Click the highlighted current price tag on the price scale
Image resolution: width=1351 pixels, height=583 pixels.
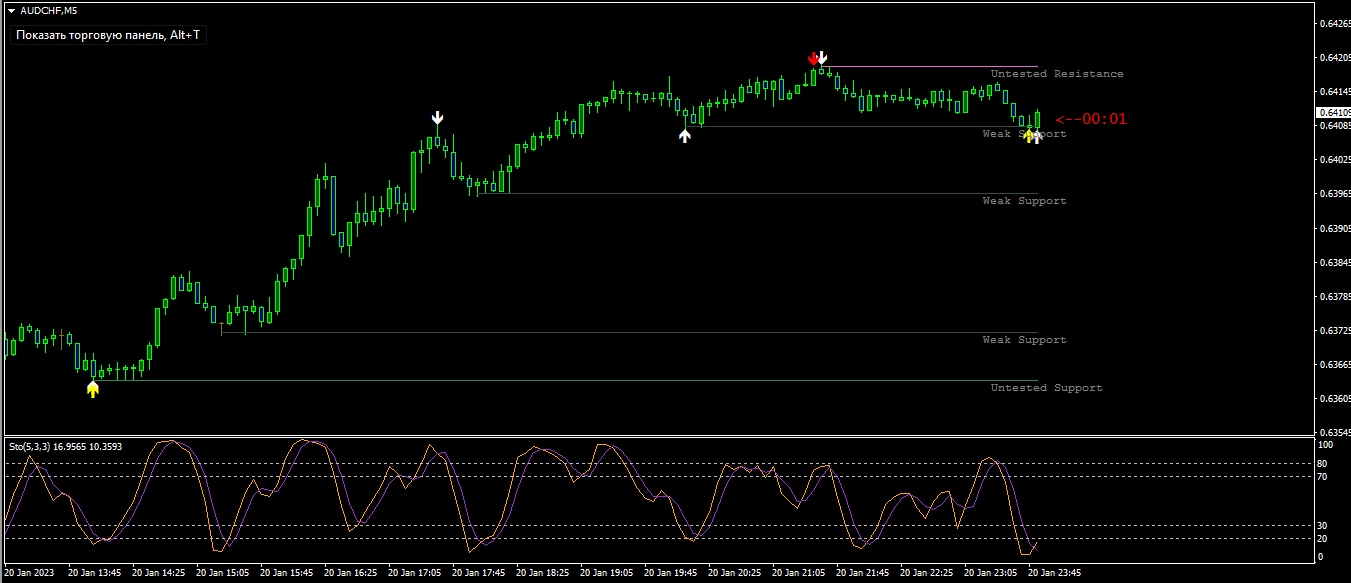[1333, 113]
